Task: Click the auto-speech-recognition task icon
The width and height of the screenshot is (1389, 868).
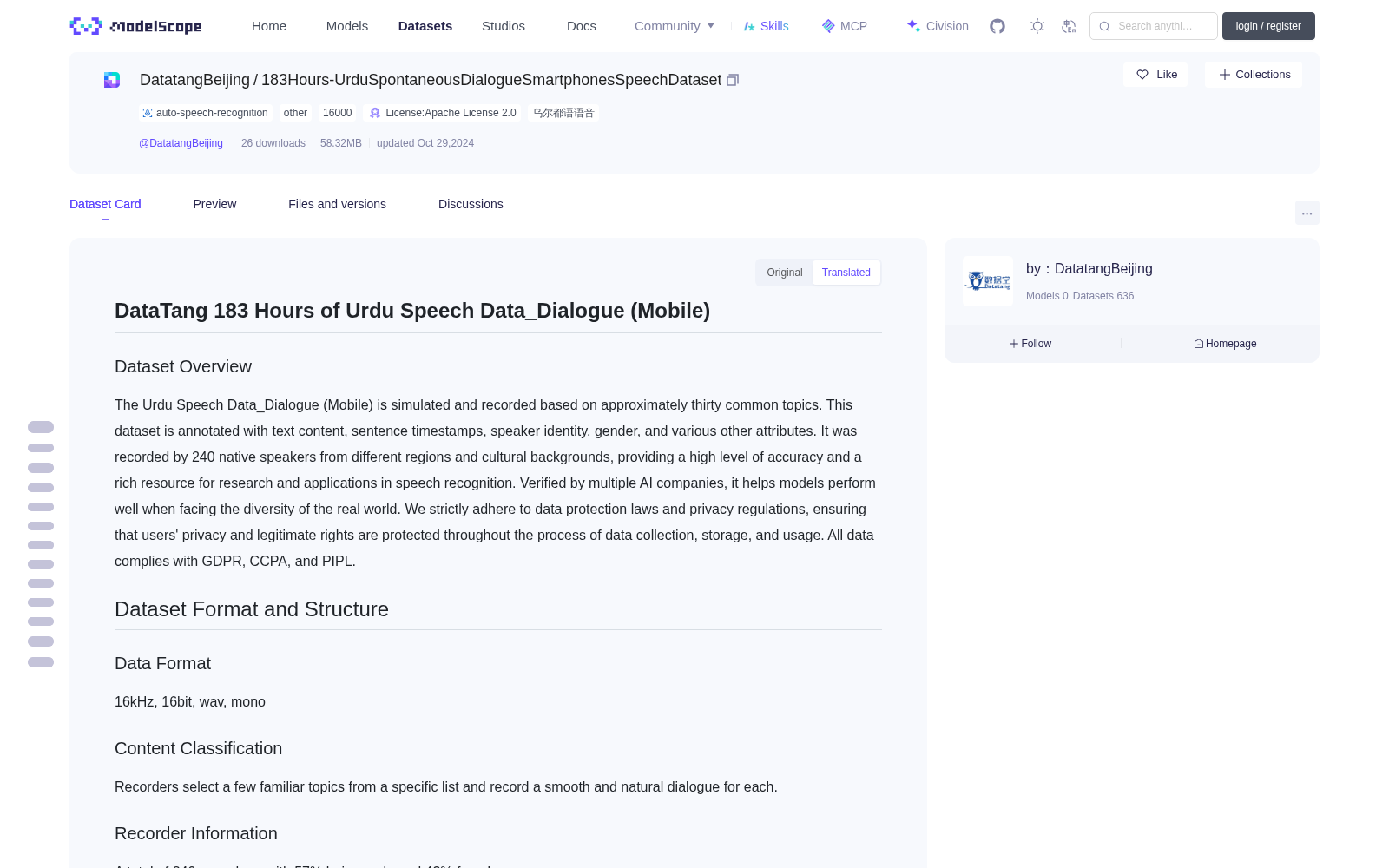Action: [148, 113]
